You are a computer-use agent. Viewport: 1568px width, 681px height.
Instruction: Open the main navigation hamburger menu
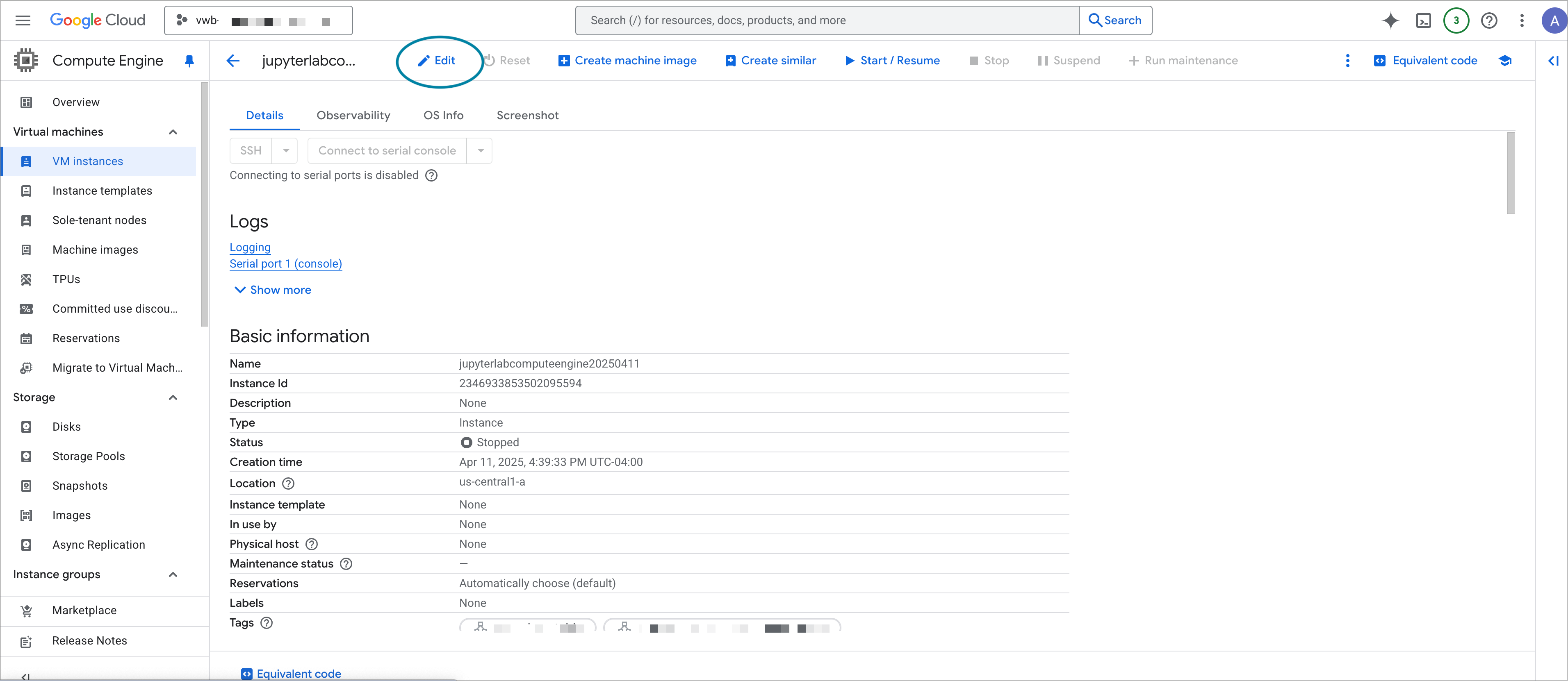coord(23,20)
